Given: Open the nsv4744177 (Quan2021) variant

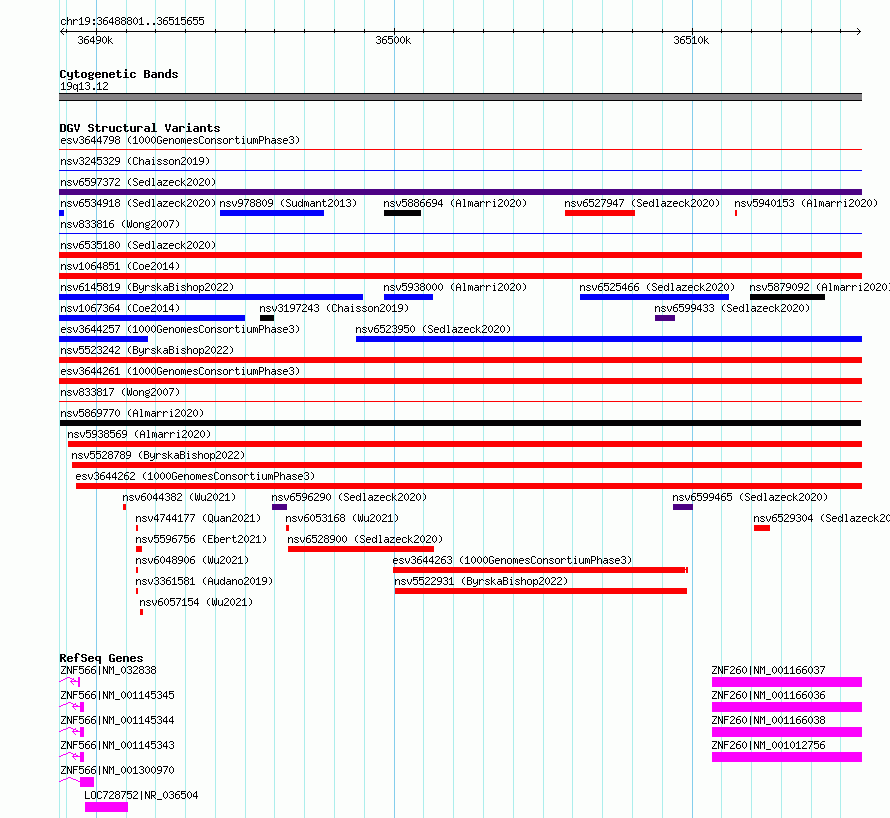Looking at the screenshot, I should (198, 518).
